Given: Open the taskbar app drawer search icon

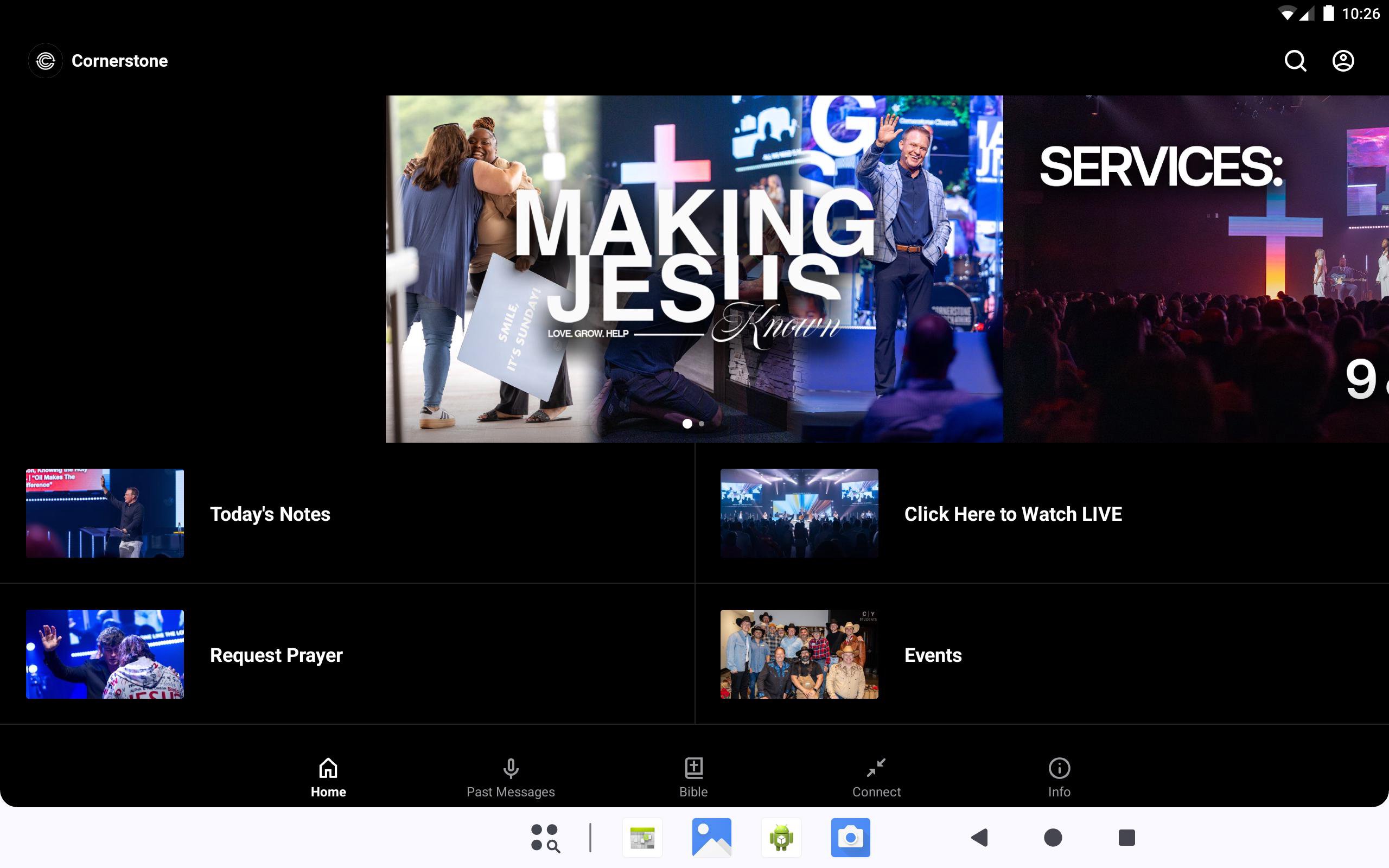Looking at the screenshot, I should [x=545, y=838].
